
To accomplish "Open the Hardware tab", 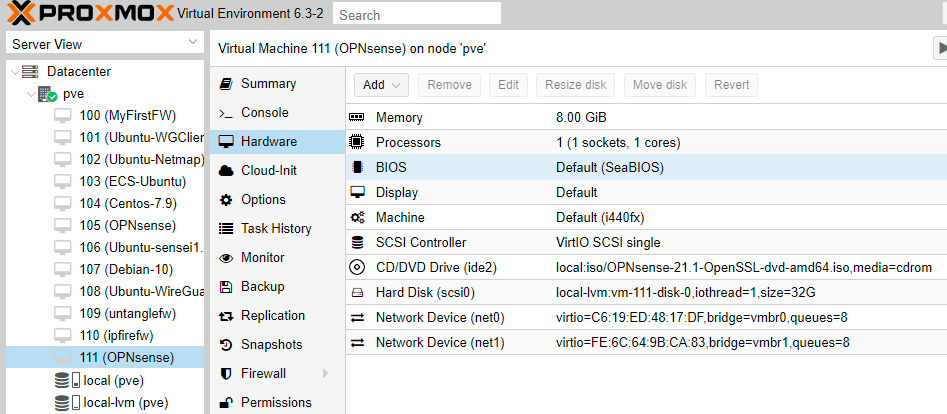I will click(x=277, y=142).
